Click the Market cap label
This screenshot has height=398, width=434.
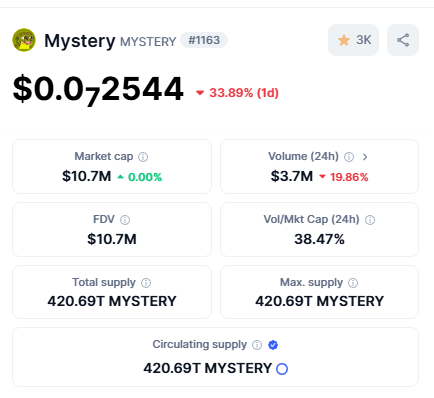coord(104,156)
